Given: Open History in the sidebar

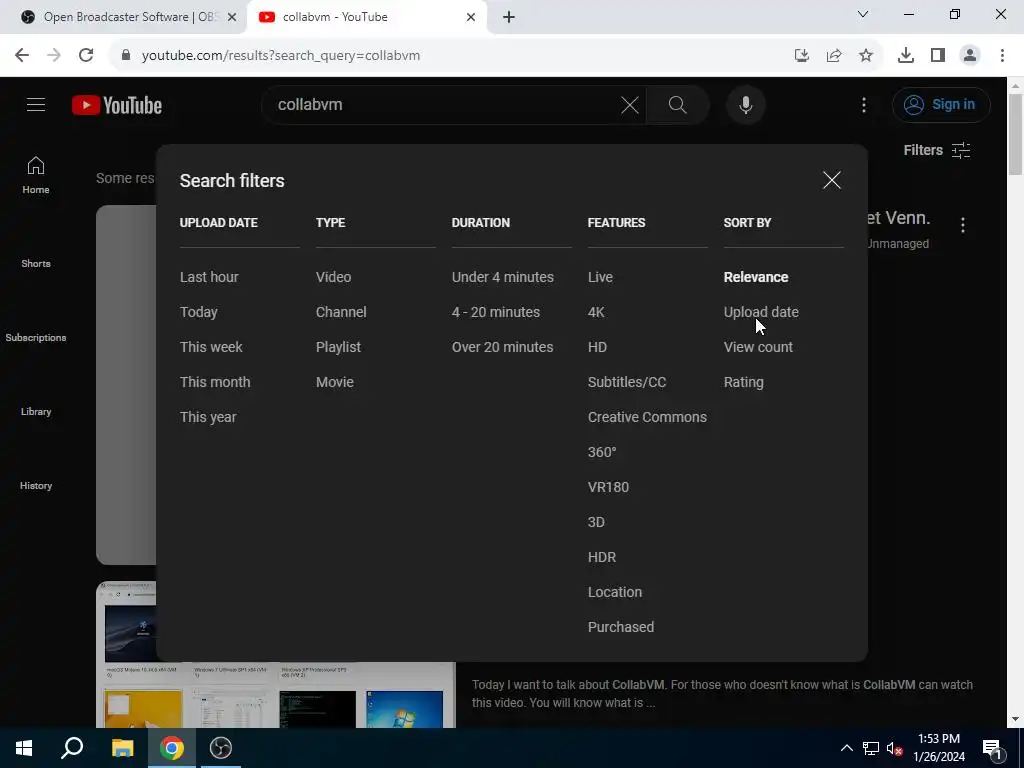Looking at the screenshot, I should (x=36, y=485).
